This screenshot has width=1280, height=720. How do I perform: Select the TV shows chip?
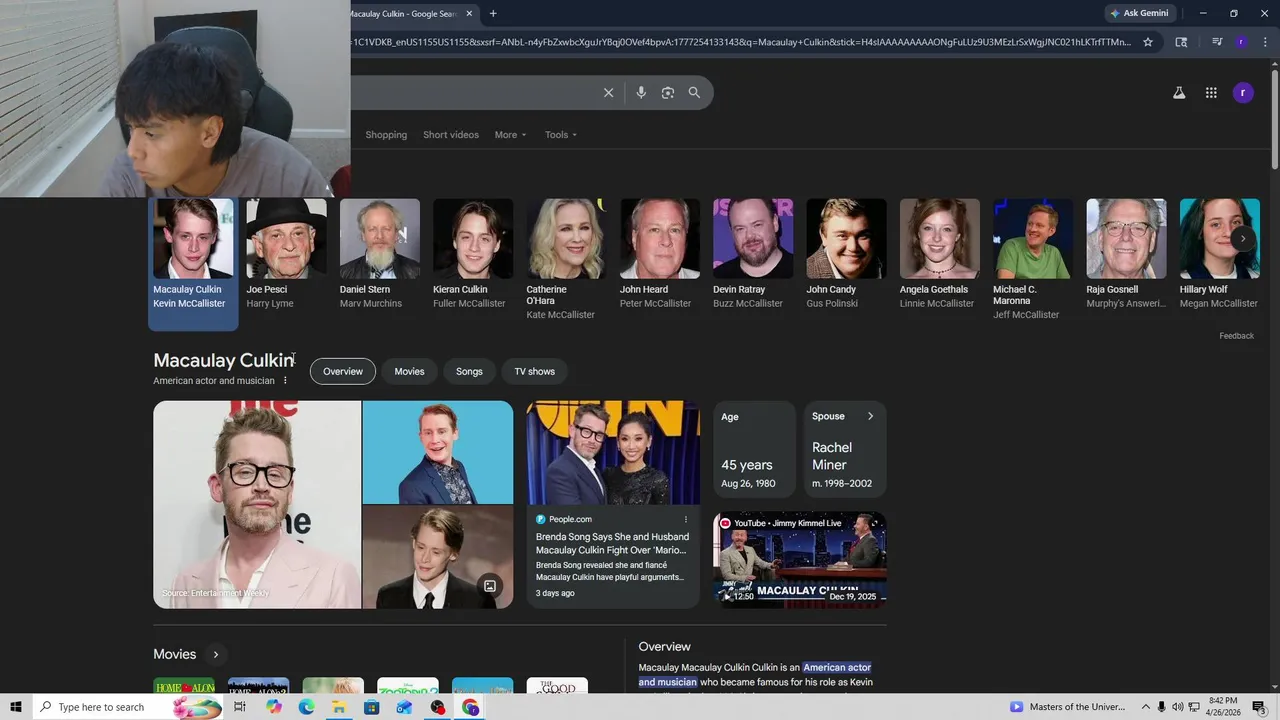click(535, 371)
